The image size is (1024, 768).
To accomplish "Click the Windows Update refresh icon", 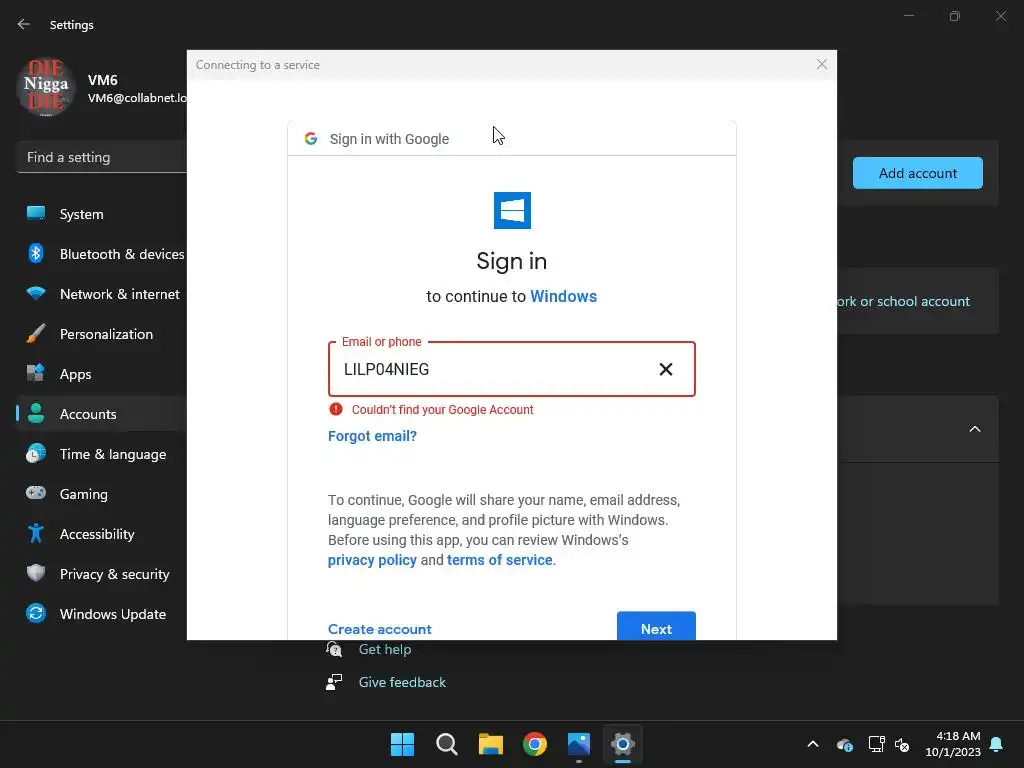I will click(36, 613).
